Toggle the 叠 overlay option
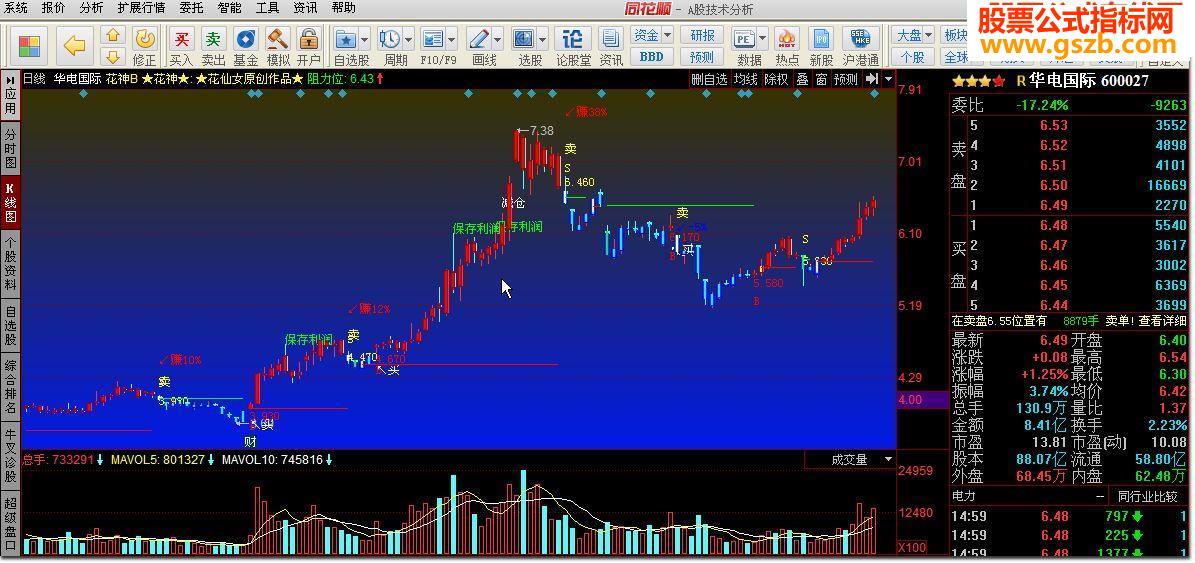Viewport: 1195px width, 563px height. click(803, 78)
